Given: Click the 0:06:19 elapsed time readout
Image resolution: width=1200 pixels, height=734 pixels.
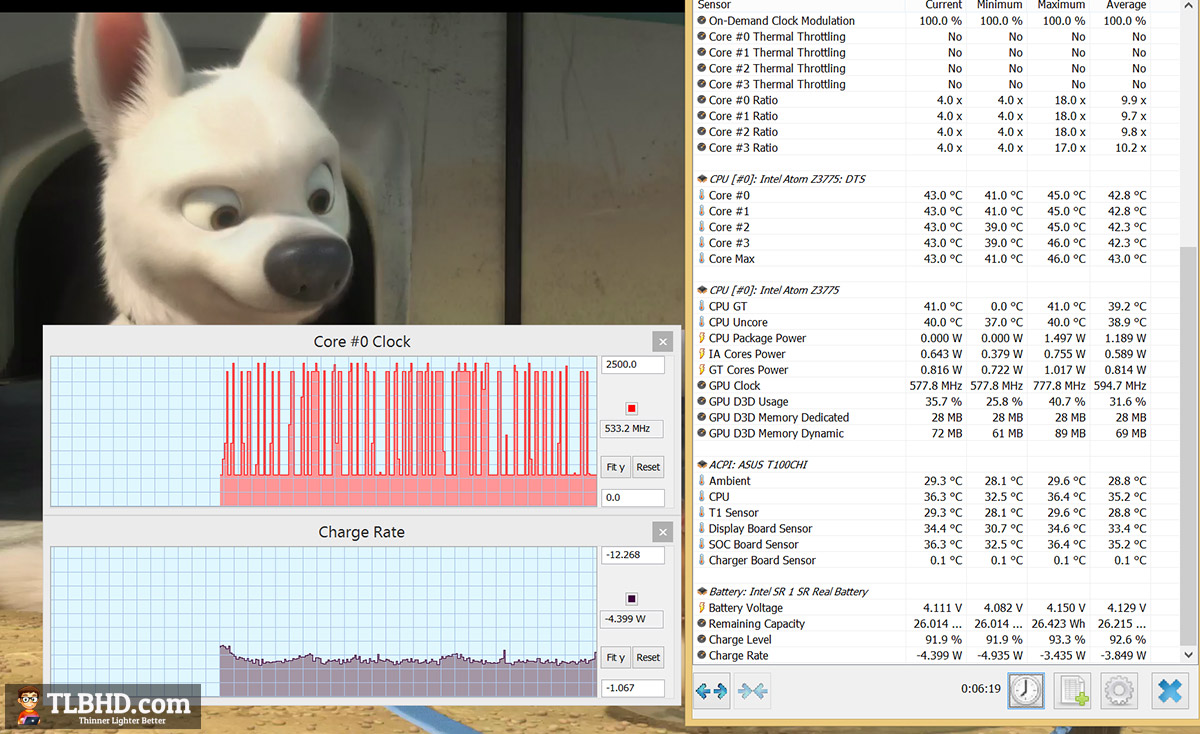Looking at the screenshot, I should coord(980,689).
